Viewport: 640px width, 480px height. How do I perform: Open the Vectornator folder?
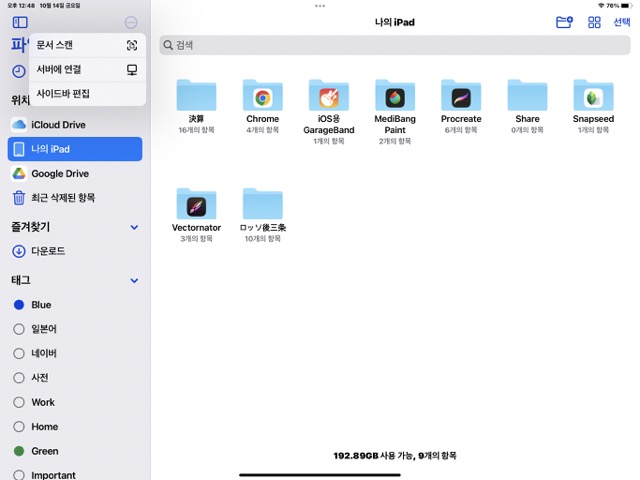click(196, 215)
